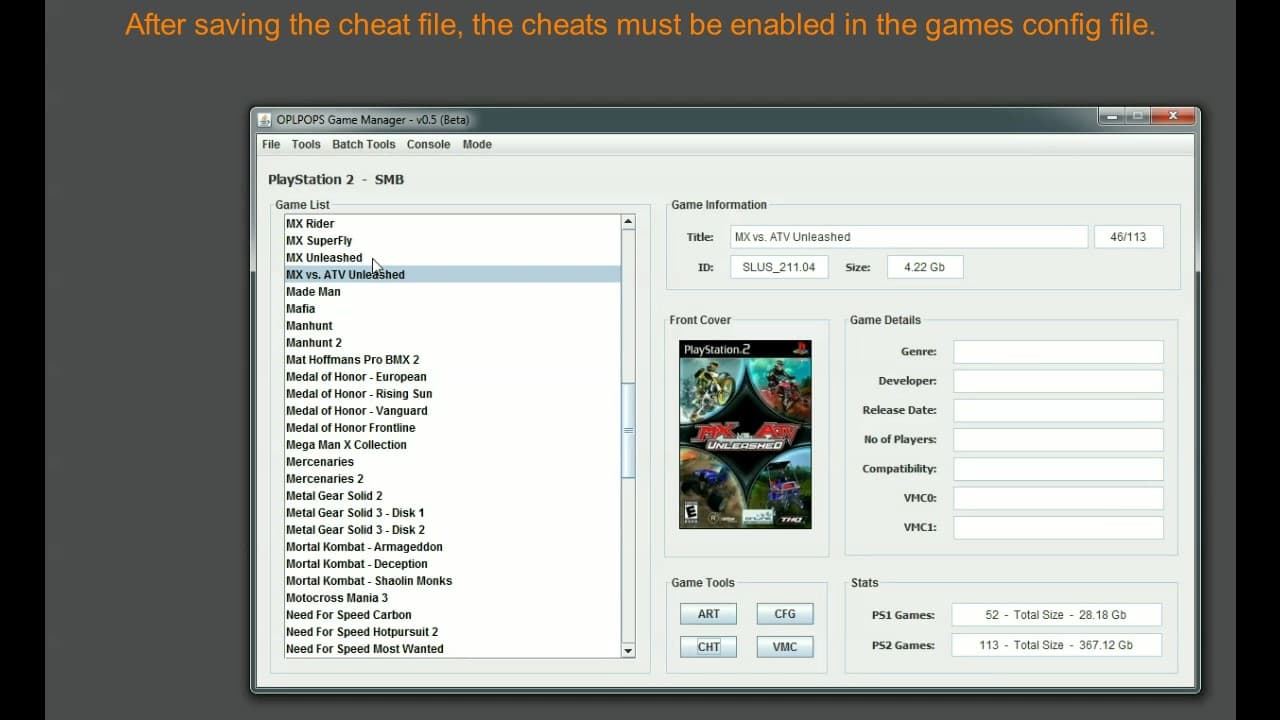Click the Title input field
Screen dimensions: 1280x720
[909, 237]
